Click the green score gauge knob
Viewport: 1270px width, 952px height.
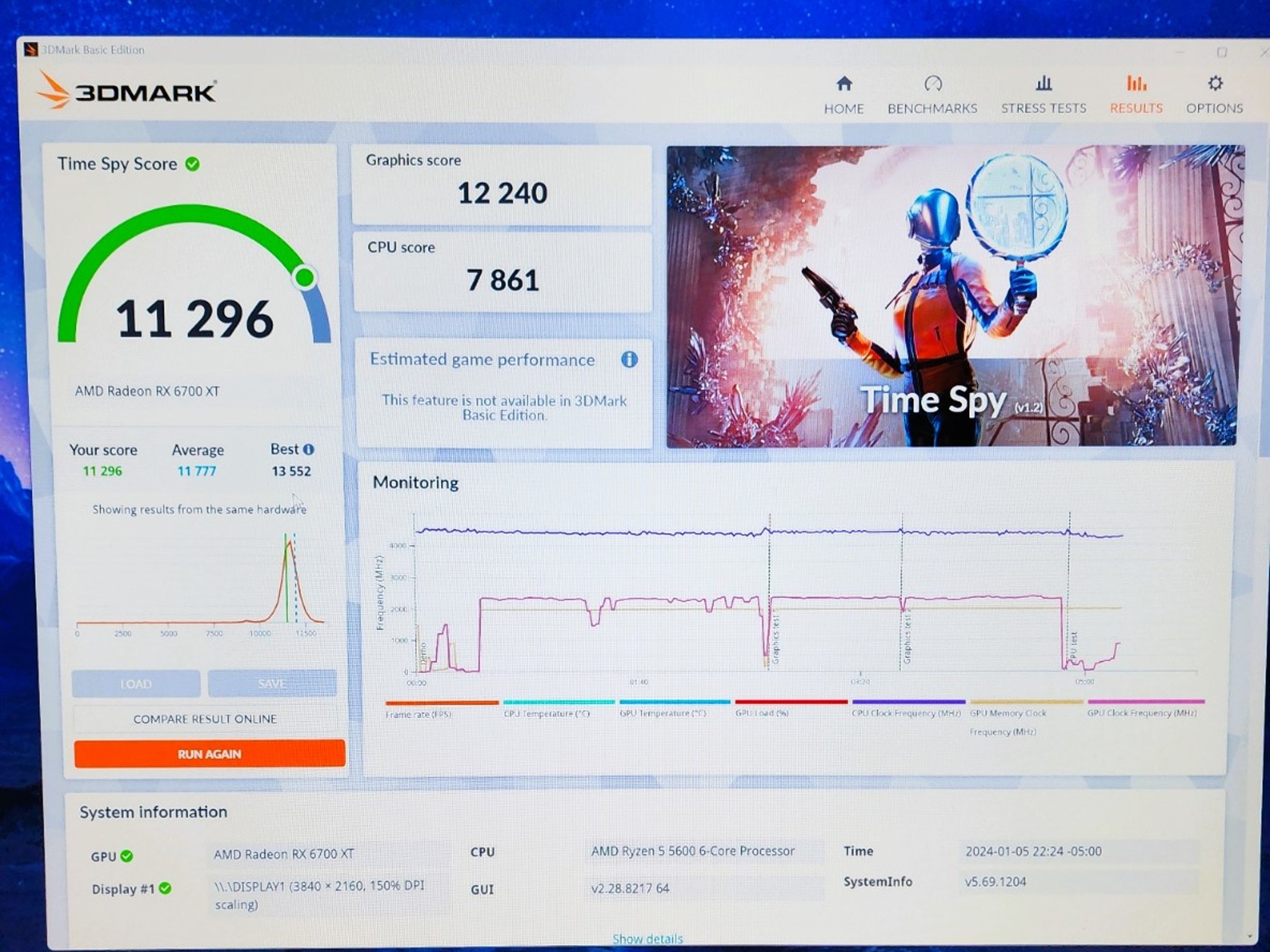tap(304, 278)
